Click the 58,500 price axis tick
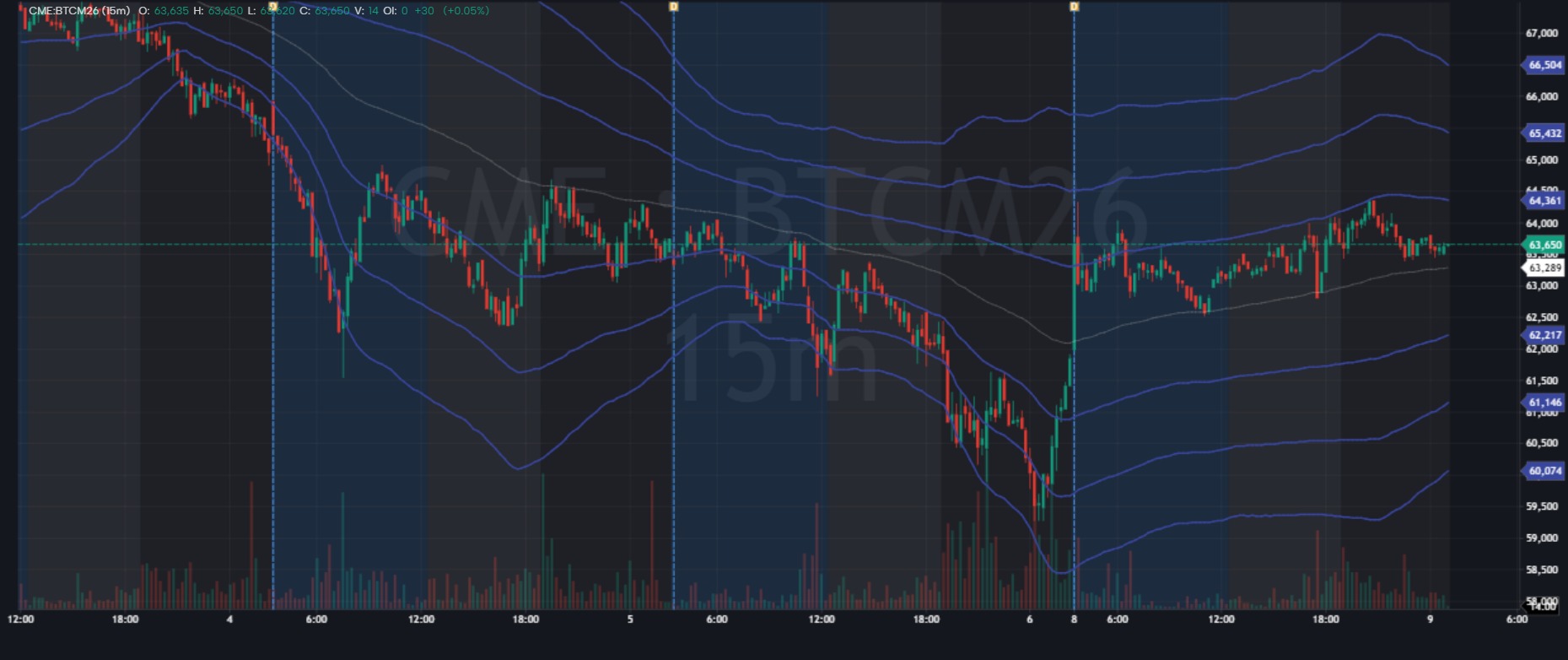The width and height of the screenshot is (1568, 660). [x=1542, y=571]
